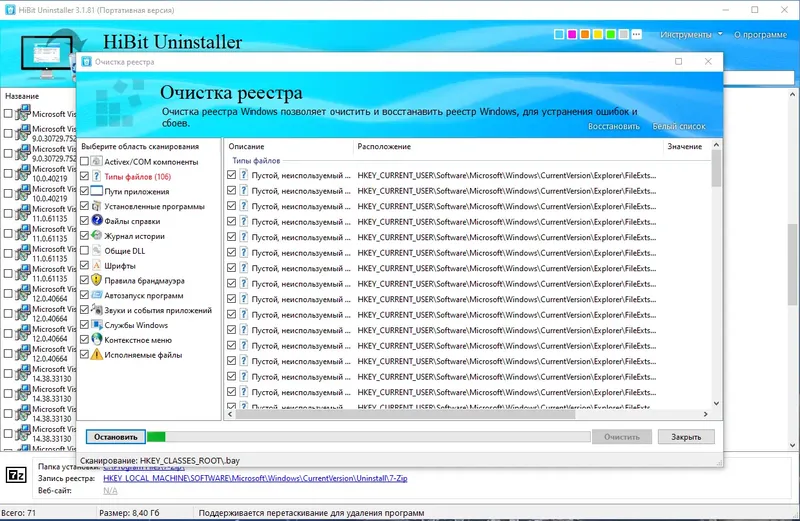Select the orange theme color swatch
Screen dimensions: 800x521
pos(585,34)
